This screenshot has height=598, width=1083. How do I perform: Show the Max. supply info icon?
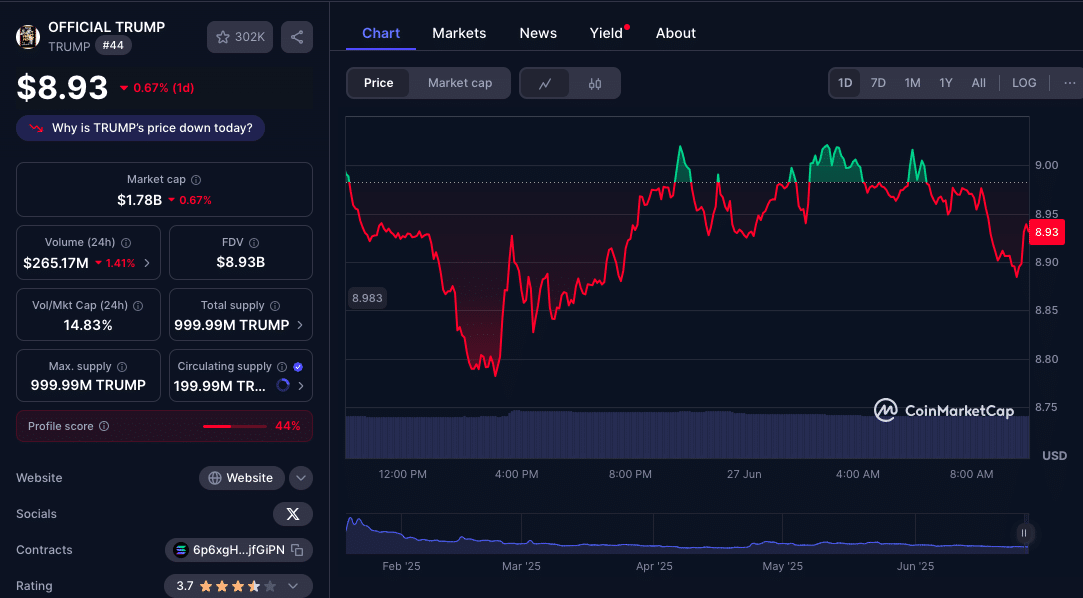pos(122,367)
